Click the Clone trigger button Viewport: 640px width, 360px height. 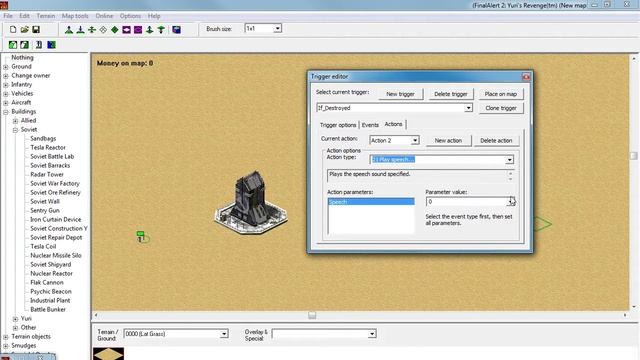pyautogui.click(x=501, y=108)
